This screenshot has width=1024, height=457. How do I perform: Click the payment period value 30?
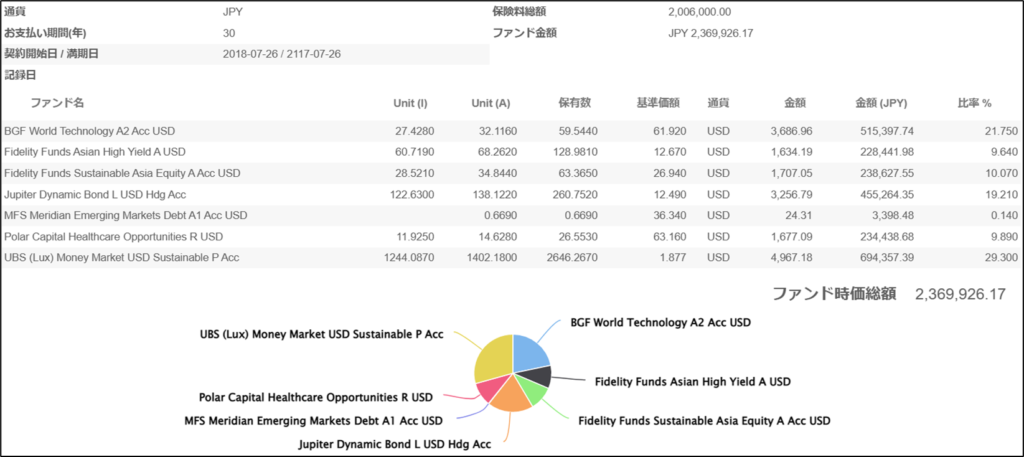[229, 33]
